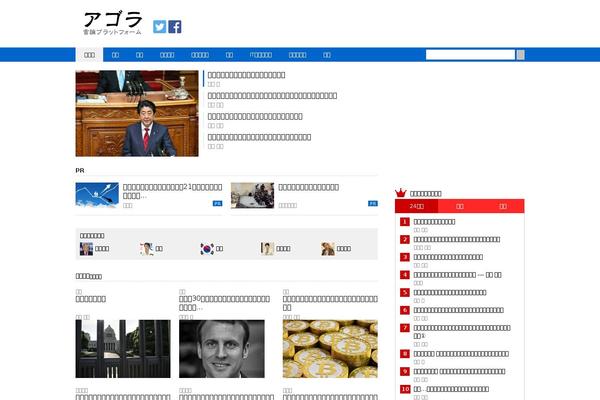Select the topic icon of man in dark suit
This screenshot has height=400, width=600.
pos(86,249)
